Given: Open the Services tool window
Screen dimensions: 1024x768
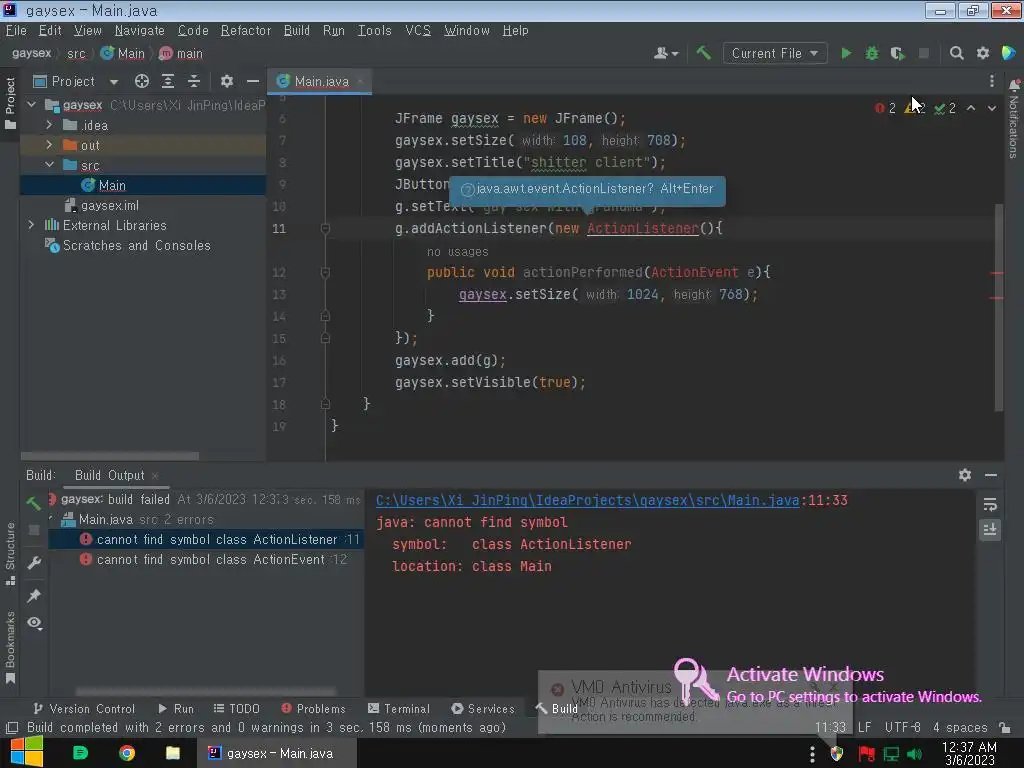Looking at the screenshot, I should 483,709.
